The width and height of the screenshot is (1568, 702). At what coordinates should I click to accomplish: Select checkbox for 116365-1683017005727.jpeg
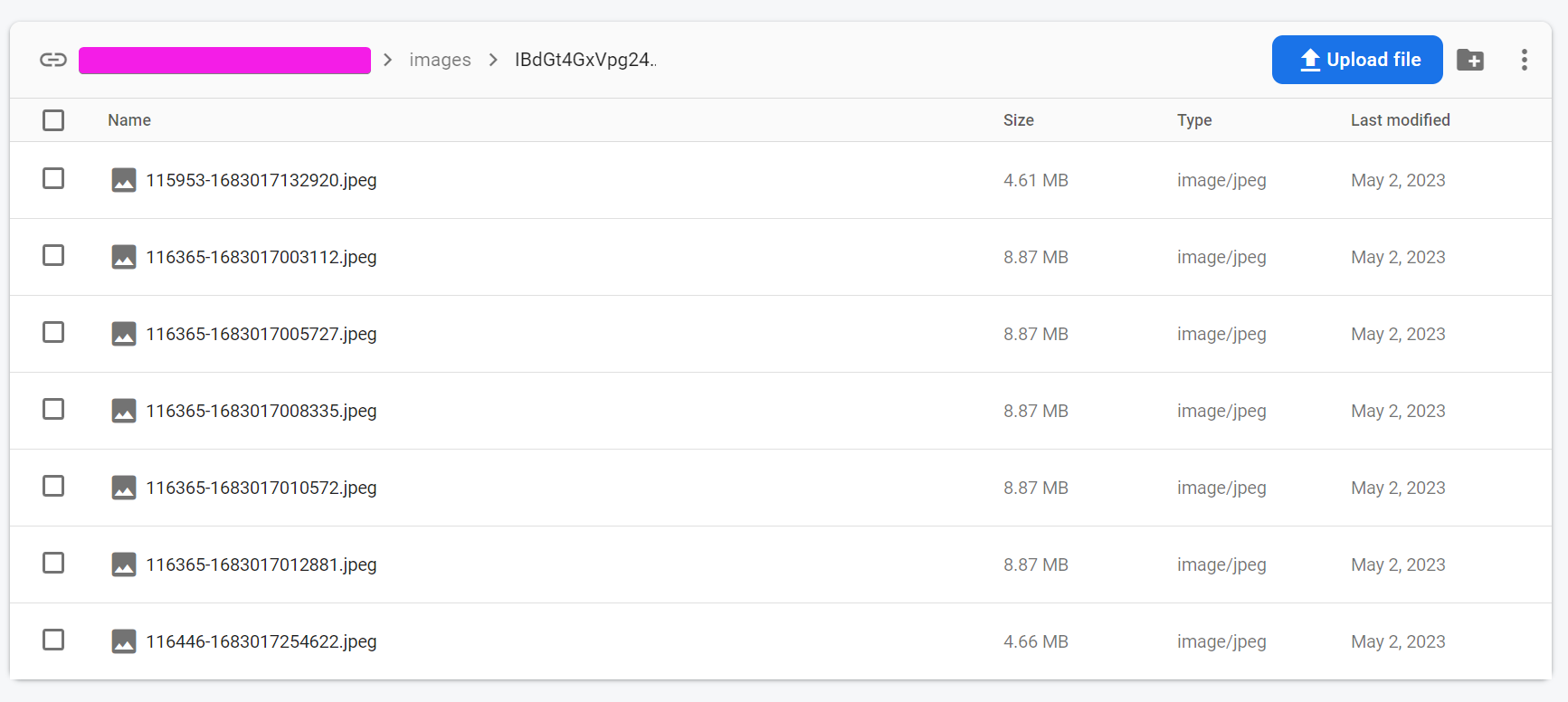(53, 332)
